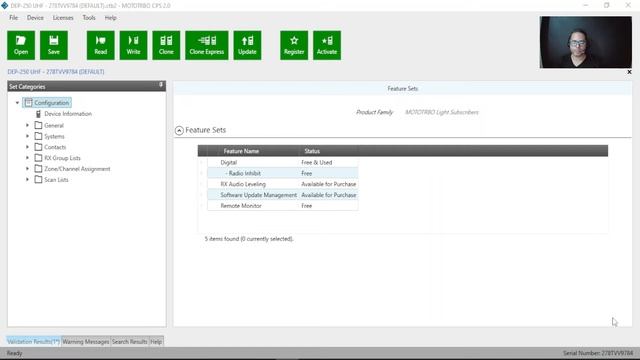Screen dimensions: 640x360
Task: Click the Open toolbar button
Action: 21,45
